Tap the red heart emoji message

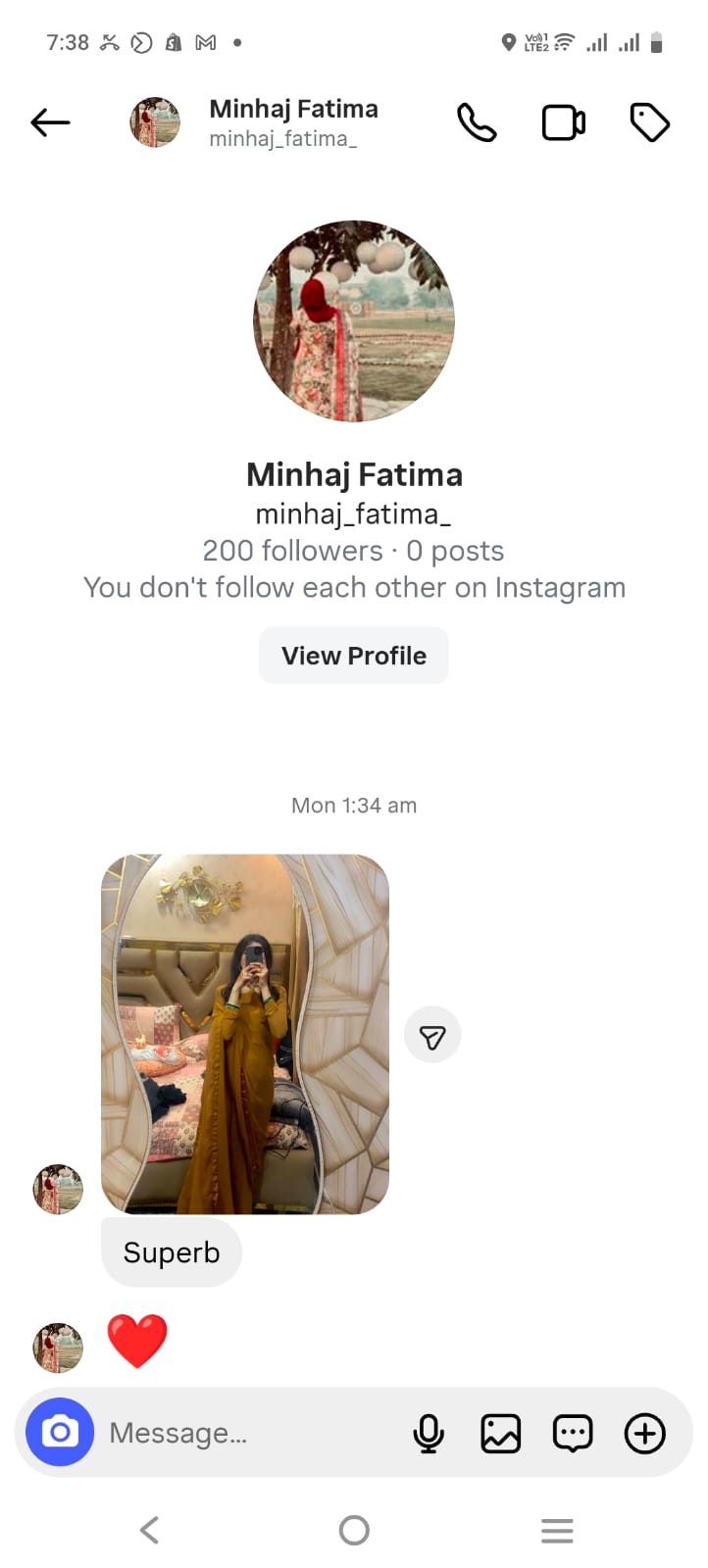point(137,1341)
